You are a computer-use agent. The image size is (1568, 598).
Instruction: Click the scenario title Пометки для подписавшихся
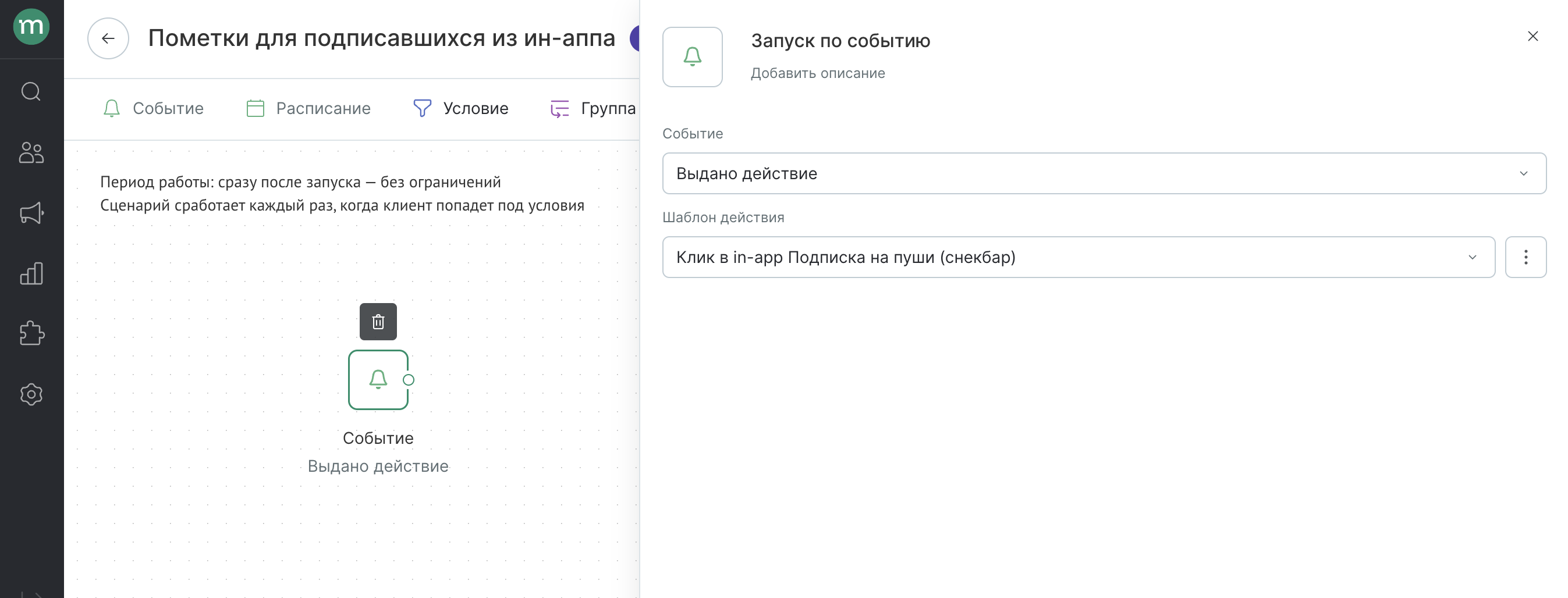tap(382, 38)
